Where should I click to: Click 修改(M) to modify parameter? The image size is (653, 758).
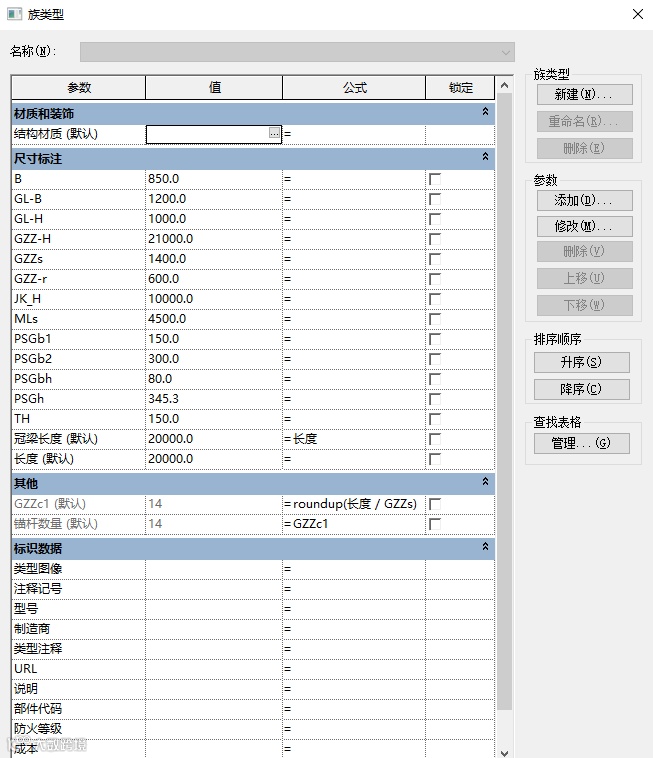click(x=584, y=226)
